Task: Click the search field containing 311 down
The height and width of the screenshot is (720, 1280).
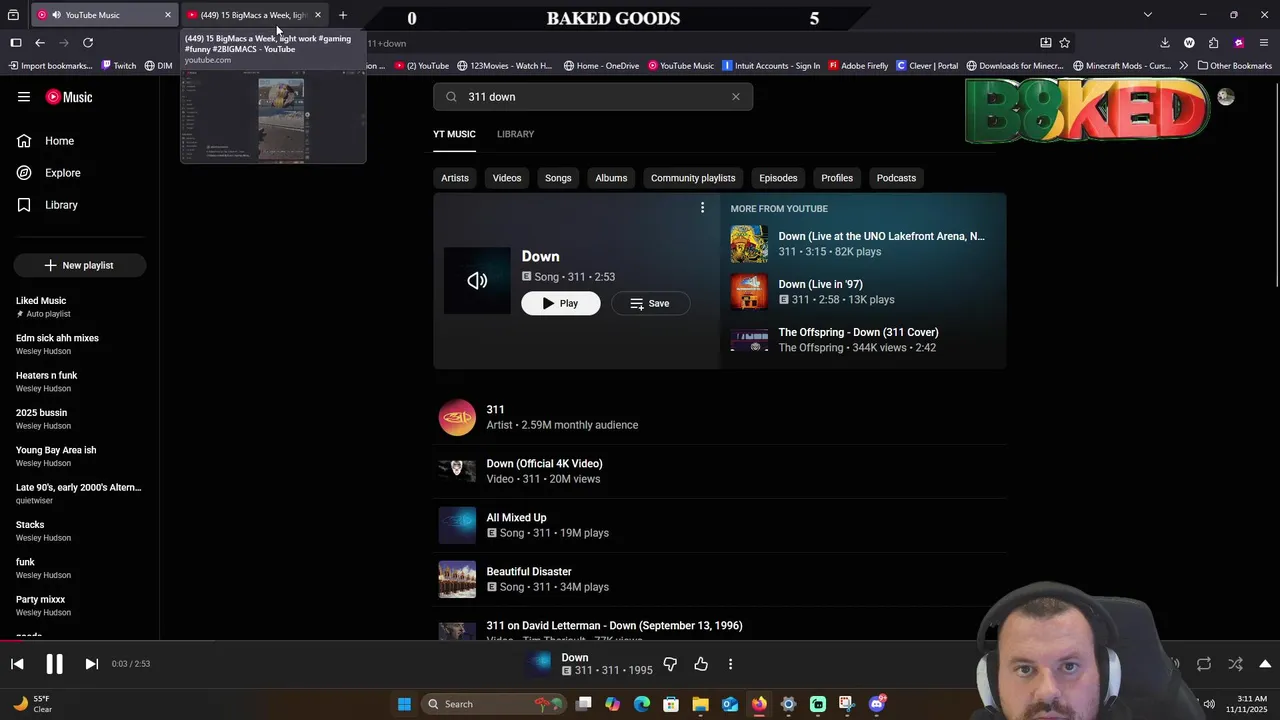Action: 594,97
